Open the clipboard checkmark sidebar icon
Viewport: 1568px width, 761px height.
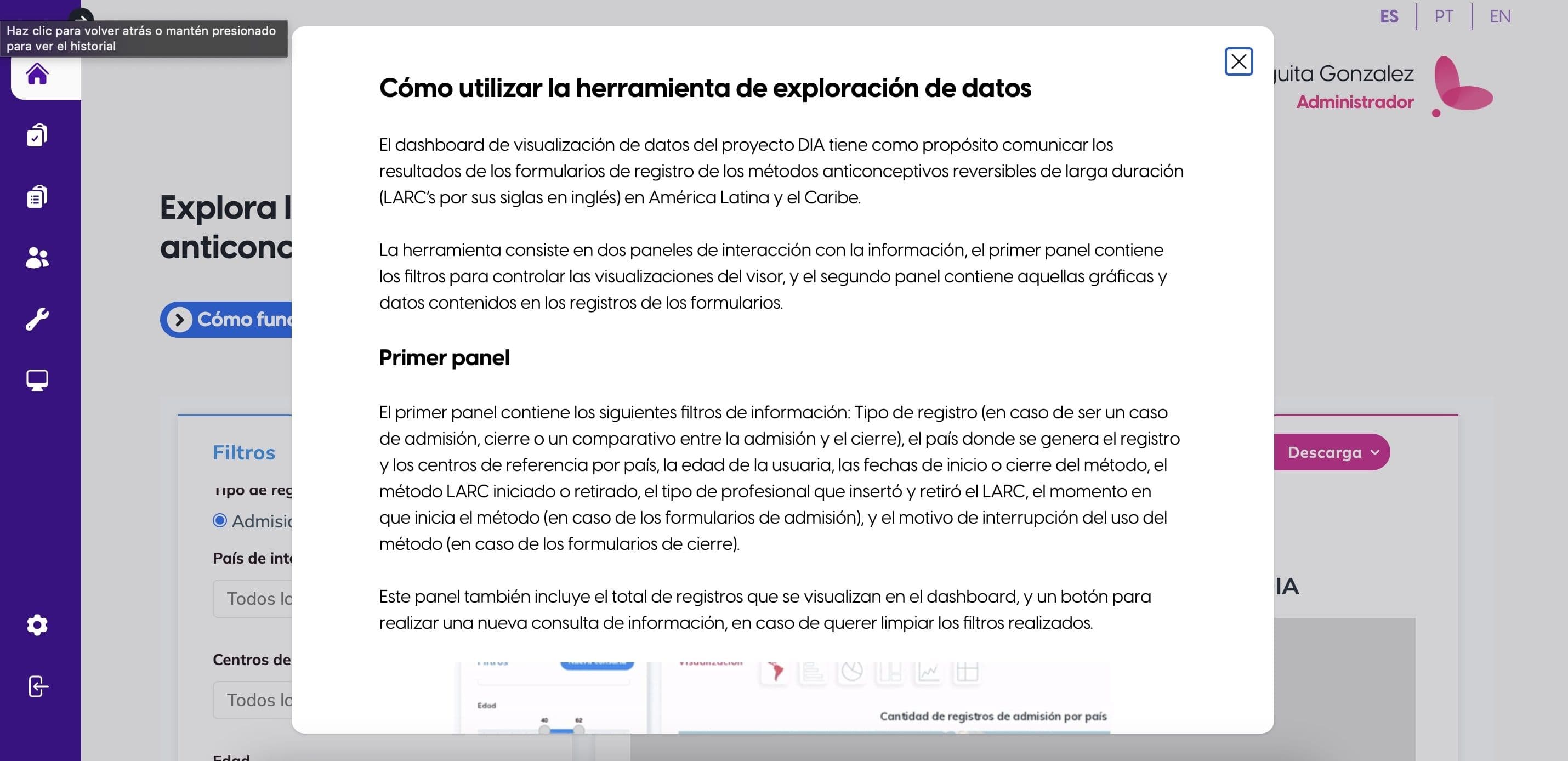[x=37, y=135]
